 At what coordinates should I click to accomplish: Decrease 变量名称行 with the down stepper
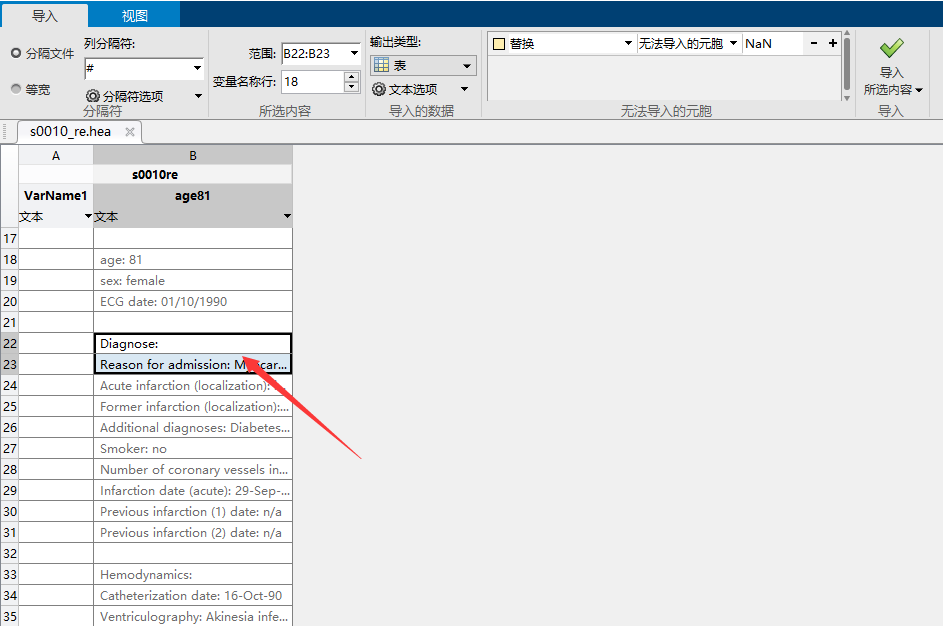coord(352,87)
